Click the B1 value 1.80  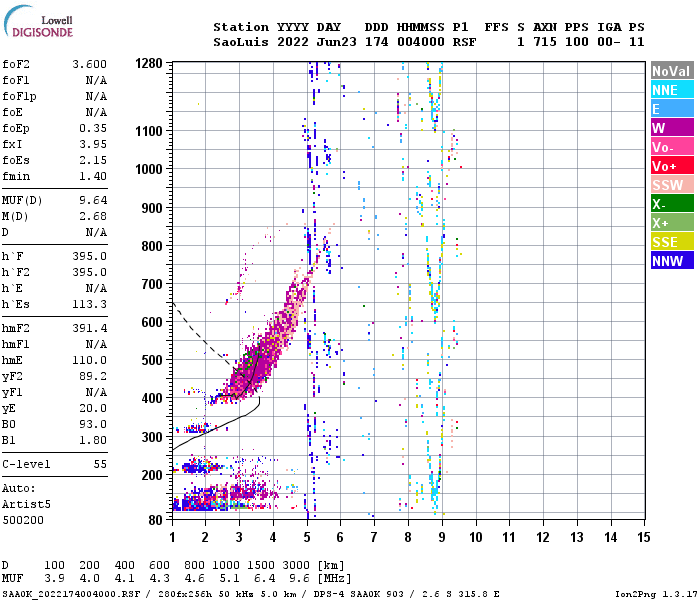point(93,440)
